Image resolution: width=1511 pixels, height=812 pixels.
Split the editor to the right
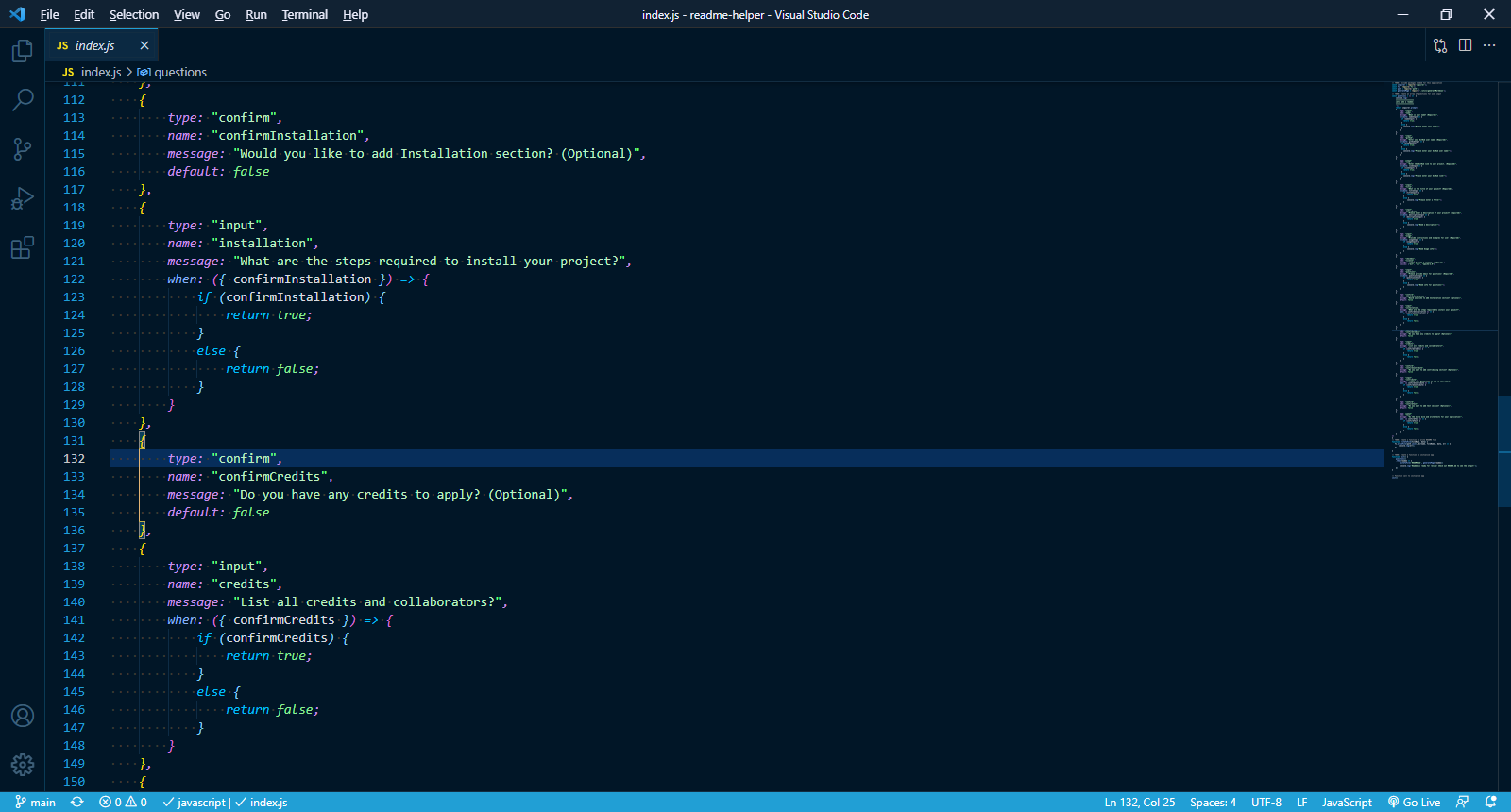[x=1465, y=45]
